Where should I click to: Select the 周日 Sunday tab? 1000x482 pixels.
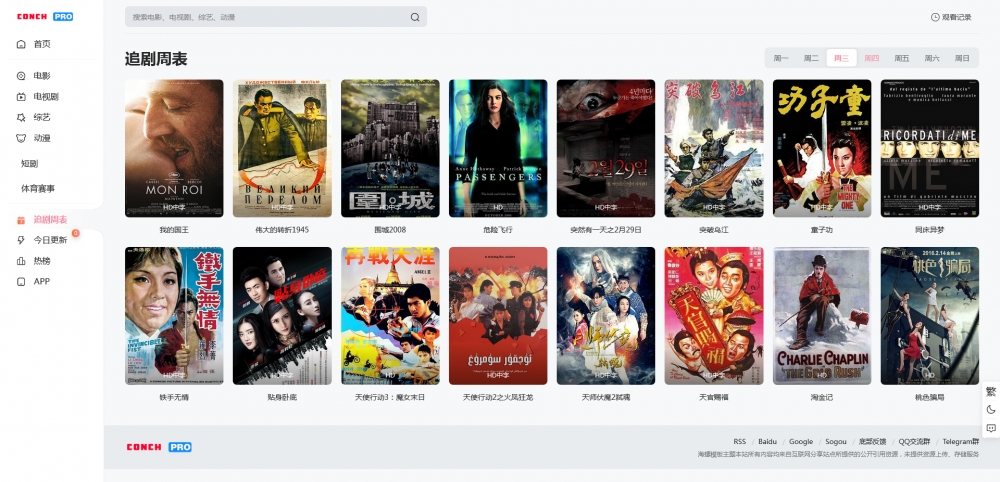click(x=962, y=58)
